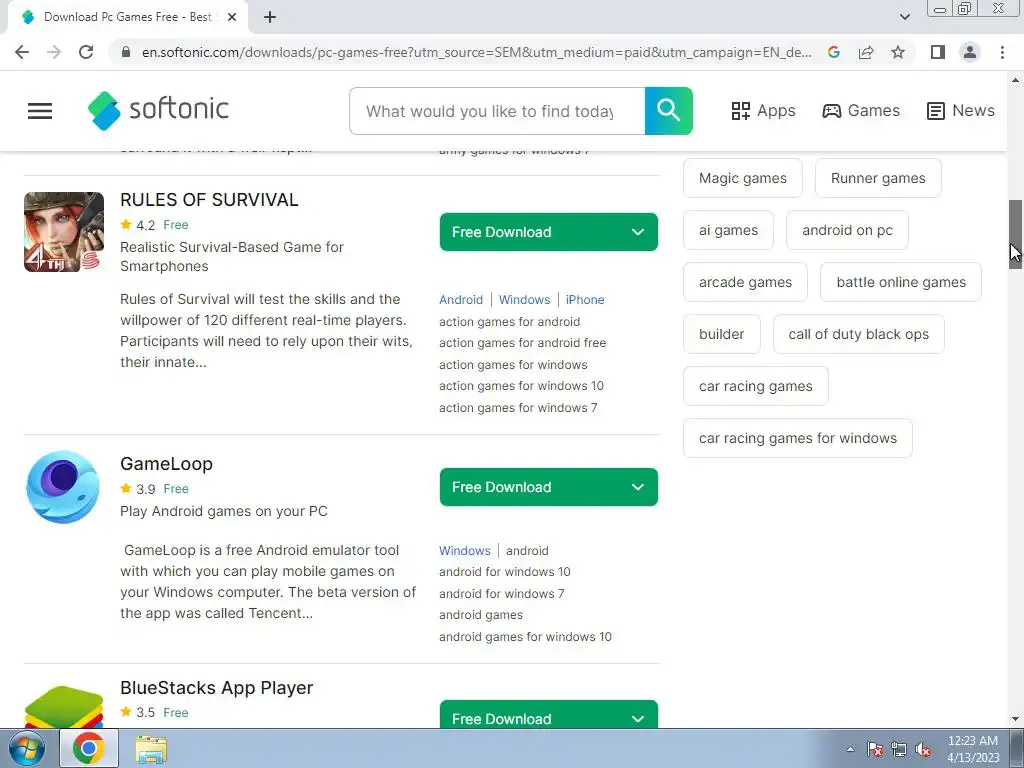Open File Explorer from the taskbar
Viewport: 1024px width, 768px height.
[x=151, y=749]
